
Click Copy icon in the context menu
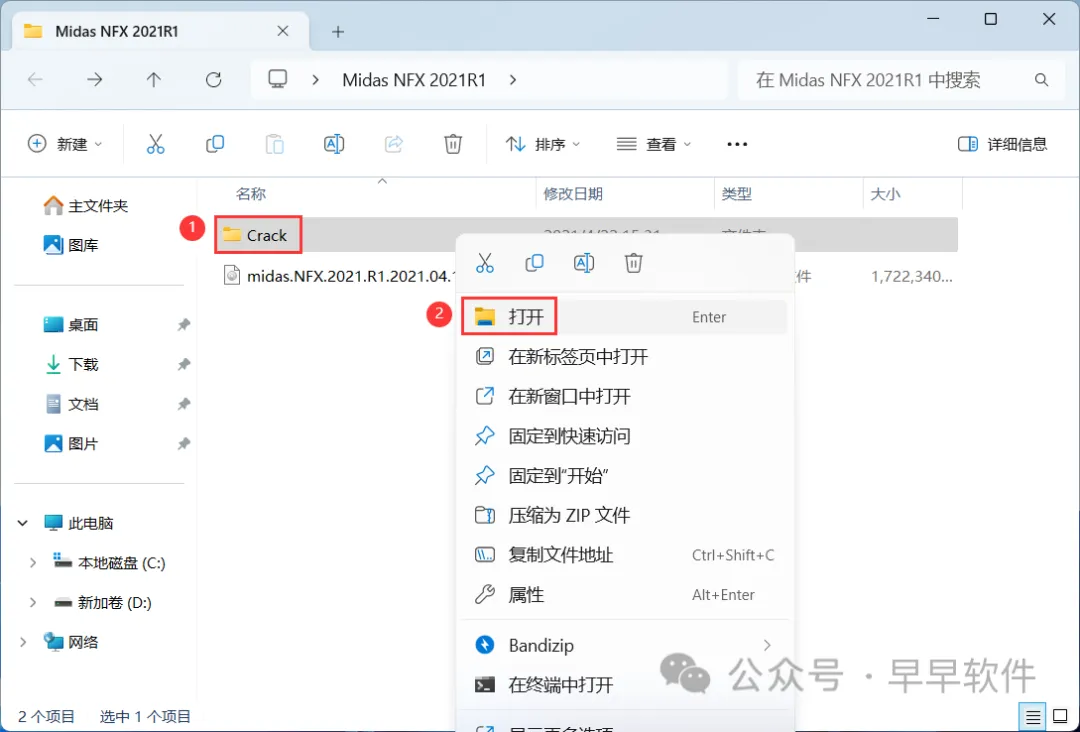click(x=534, y=262)
